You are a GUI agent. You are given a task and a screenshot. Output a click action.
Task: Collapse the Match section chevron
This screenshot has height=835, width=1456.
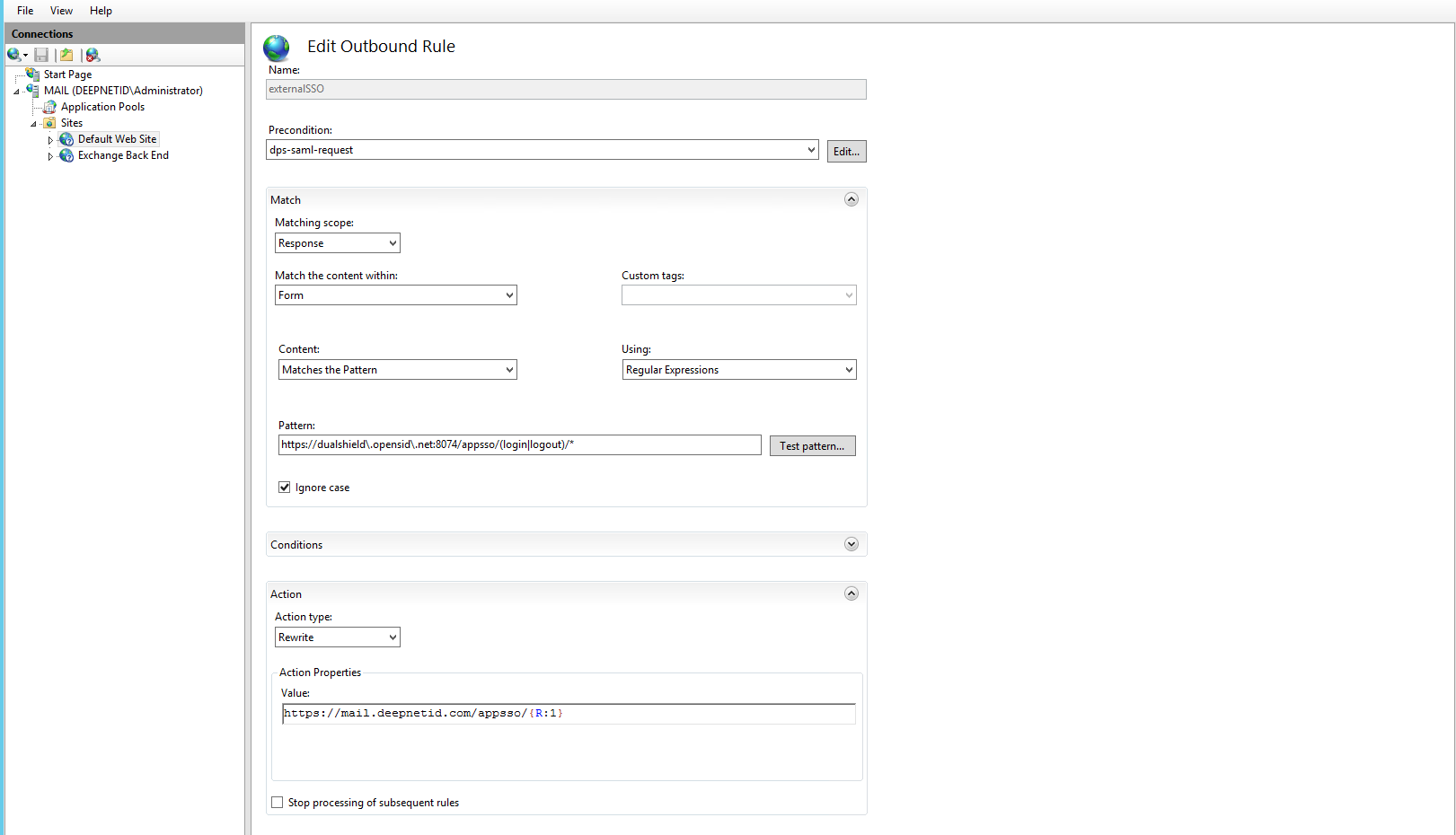point(851,199)
